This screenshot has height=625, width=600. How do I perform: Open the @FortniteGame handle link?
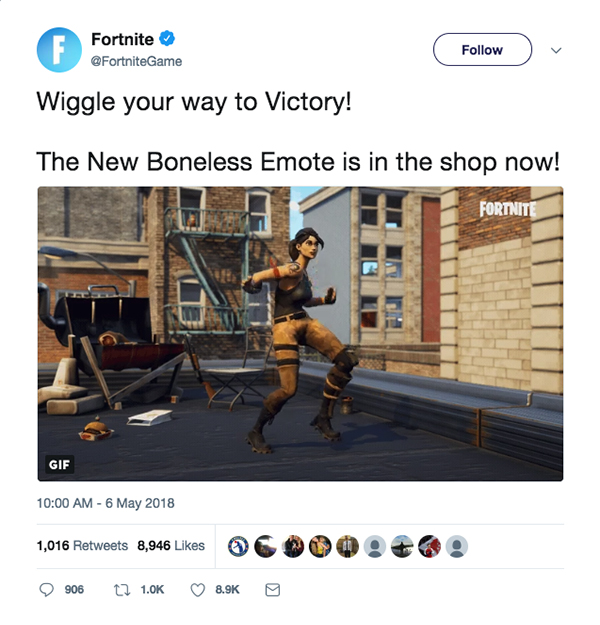tap(136, 61)
